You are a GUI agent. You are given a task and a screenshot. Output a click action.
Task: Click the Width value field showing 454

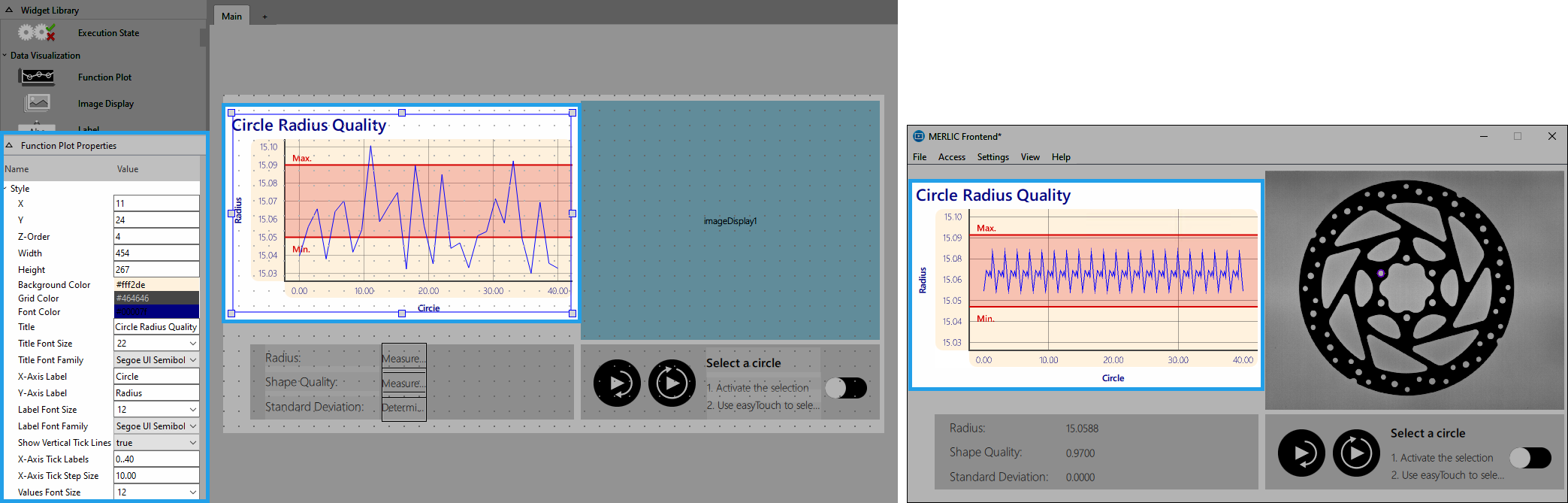pos(156,253)
